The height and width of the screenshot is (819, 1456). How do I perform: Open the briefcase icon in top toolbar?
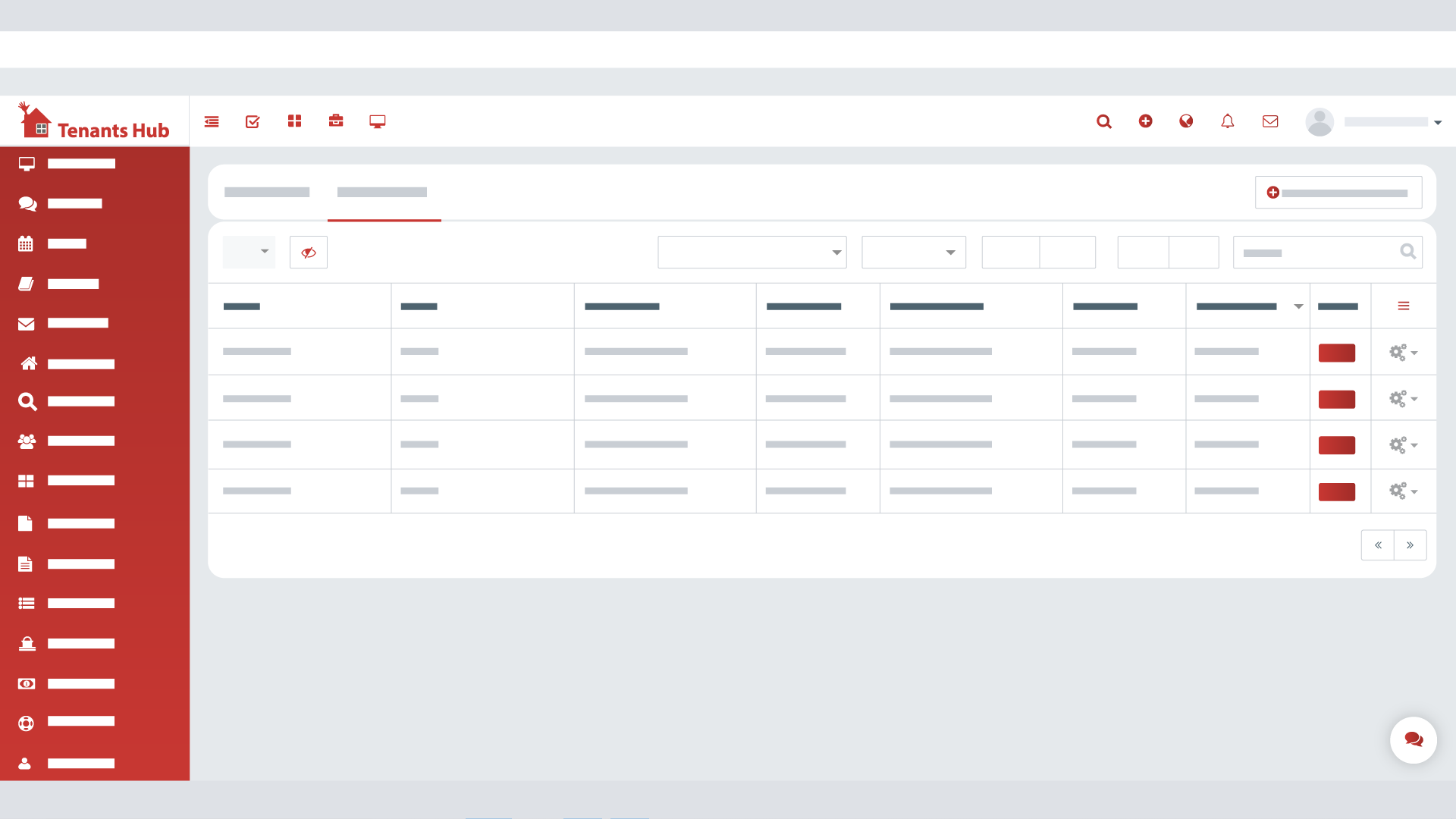tap(336, 121)
